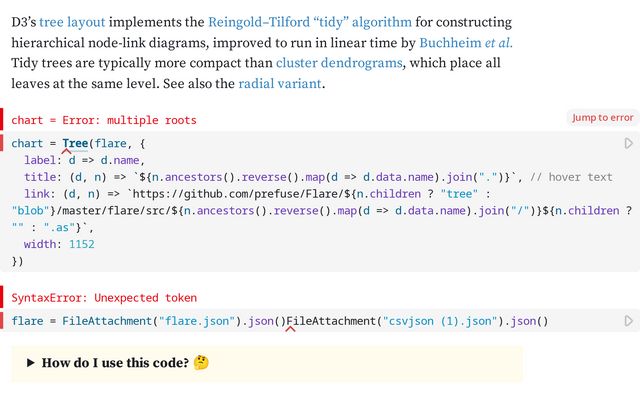Open the cluster dendrograms link
Viewport: 640px width, 400px height.
click(339, 63)
